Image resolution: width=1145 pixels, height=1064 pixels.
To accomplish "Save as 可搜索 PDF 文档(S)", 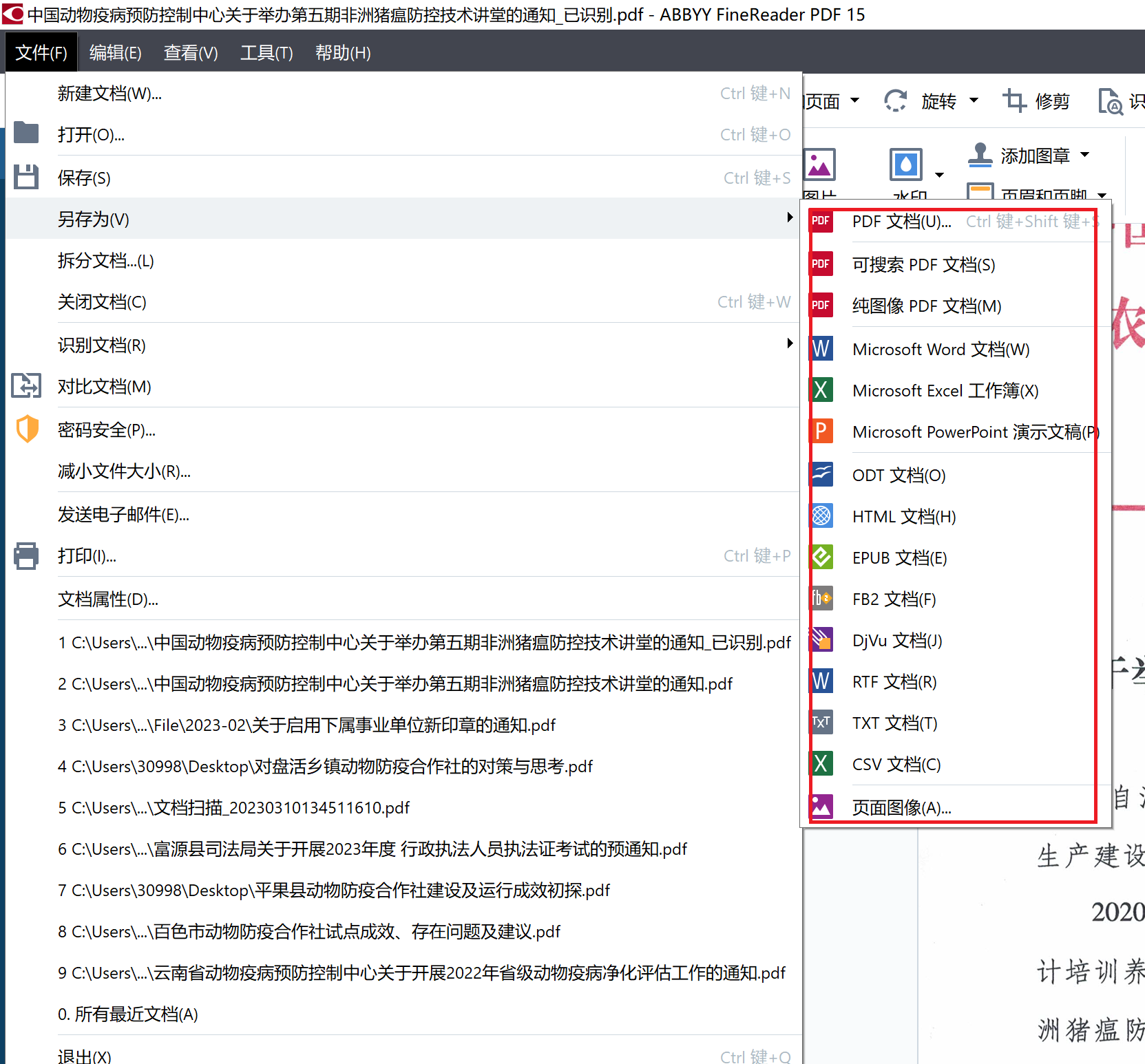I will (x=954, y=264).
